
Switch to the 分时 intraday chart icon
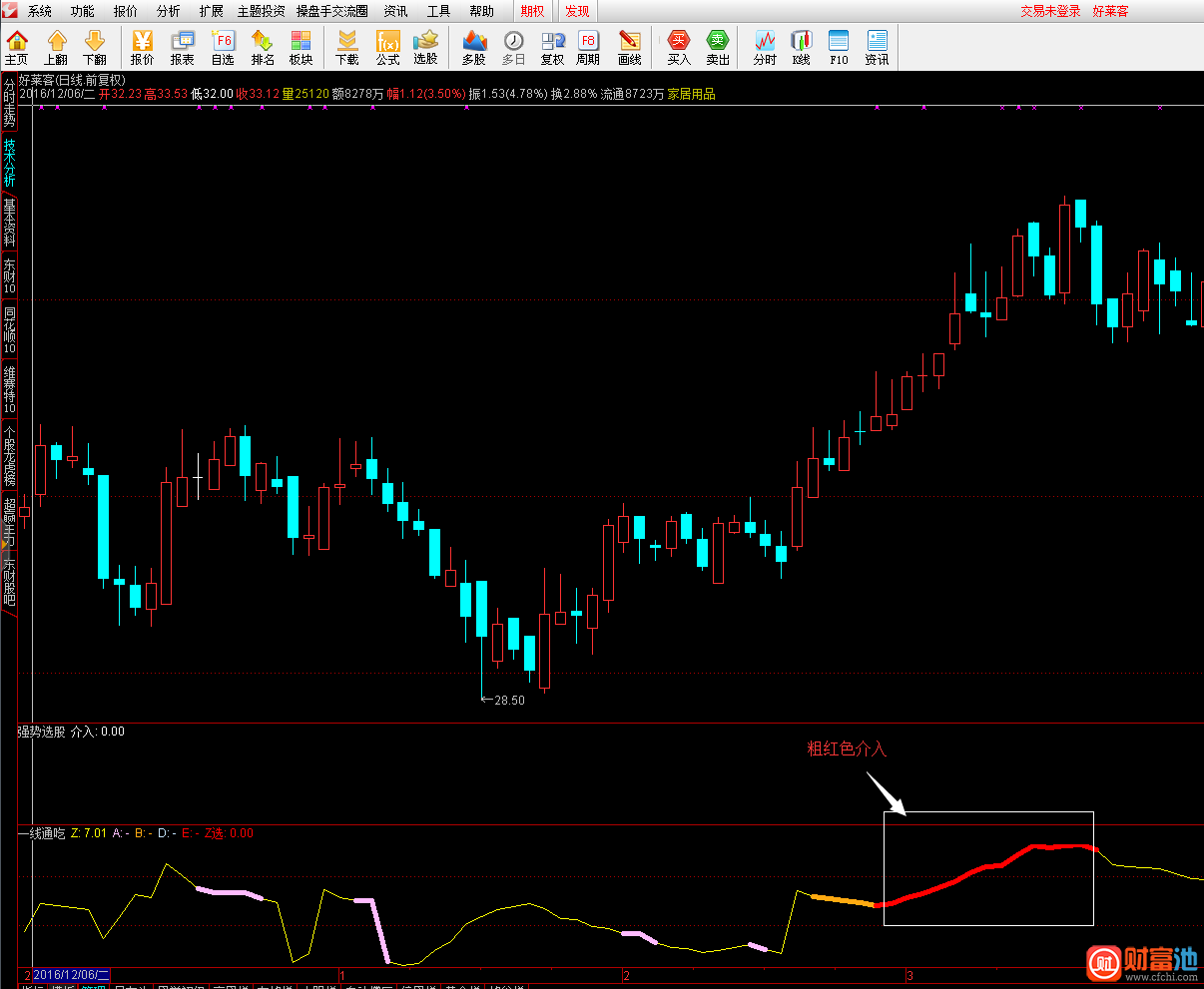tap(765, 47)
